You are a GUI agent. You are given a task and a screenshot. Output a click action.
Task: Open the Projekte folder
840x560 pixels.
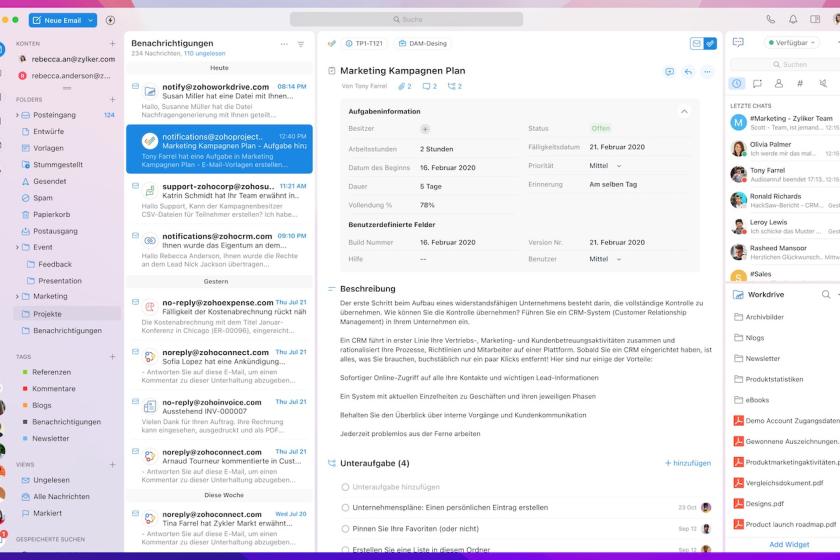click(x=68, y=314)
